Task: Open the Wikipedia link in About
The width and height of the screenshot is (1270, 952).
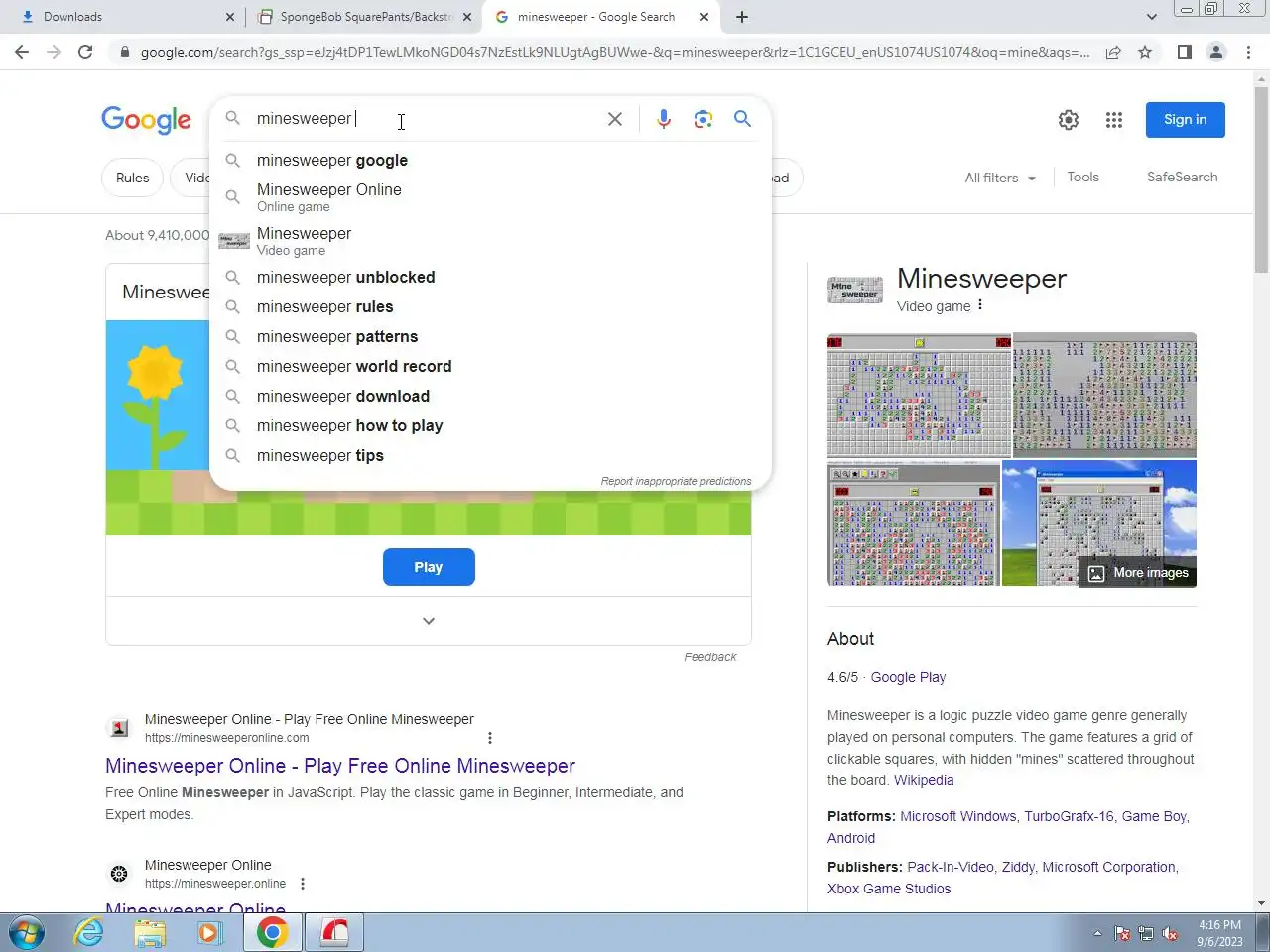Action: tap(924, 780)
